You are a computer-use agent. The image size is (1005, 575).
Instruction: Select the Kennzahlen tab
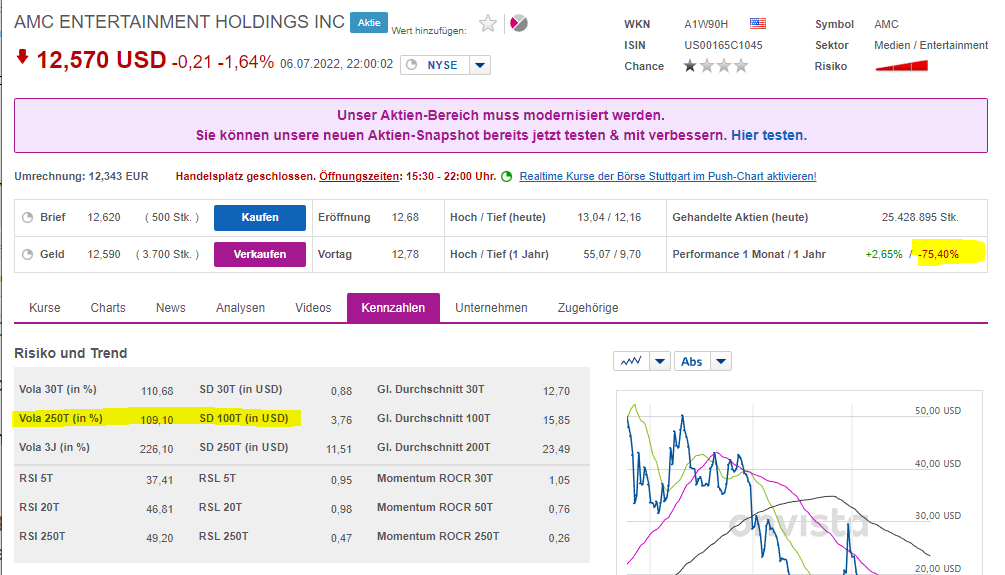pyautogui.click(x=393, y=308)
